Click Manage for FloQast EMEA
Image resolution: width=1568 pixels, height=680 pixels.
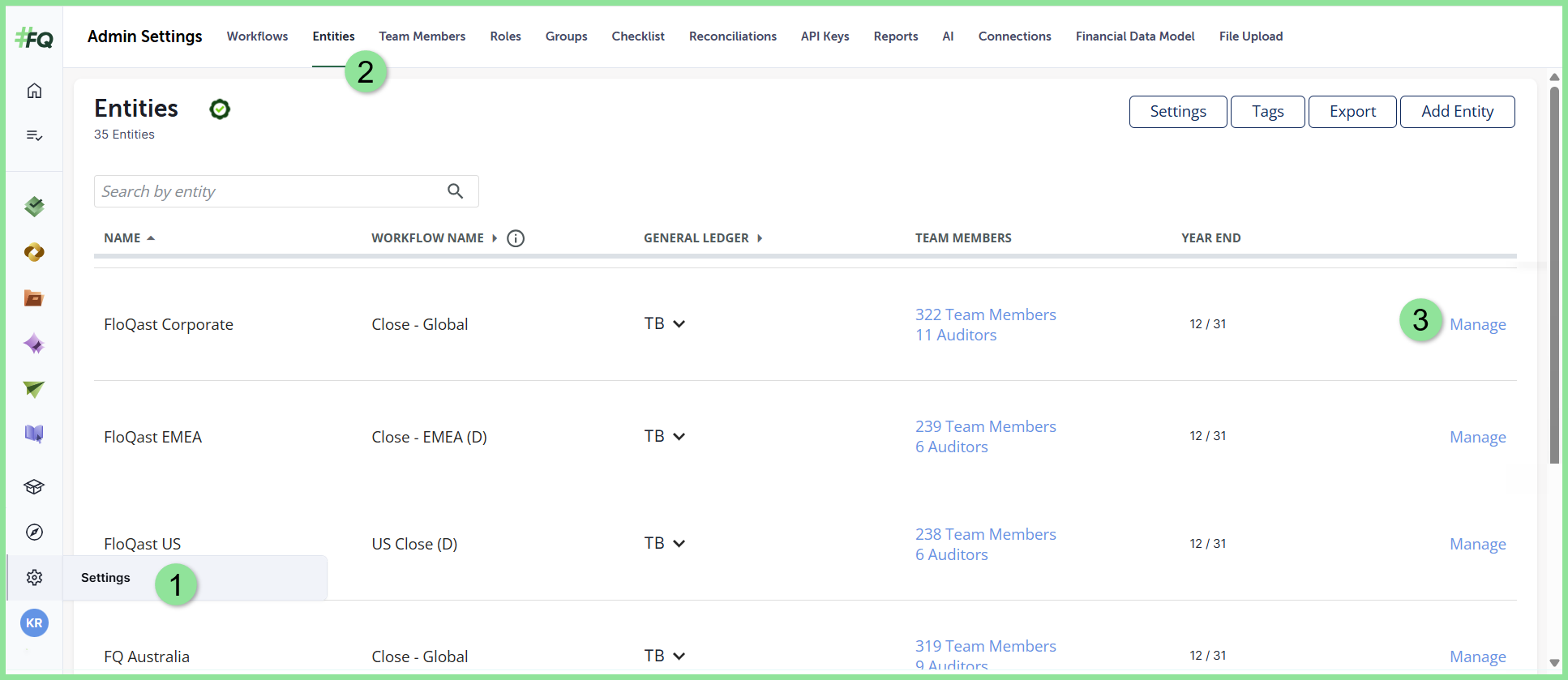click(x=1477, y=437)
